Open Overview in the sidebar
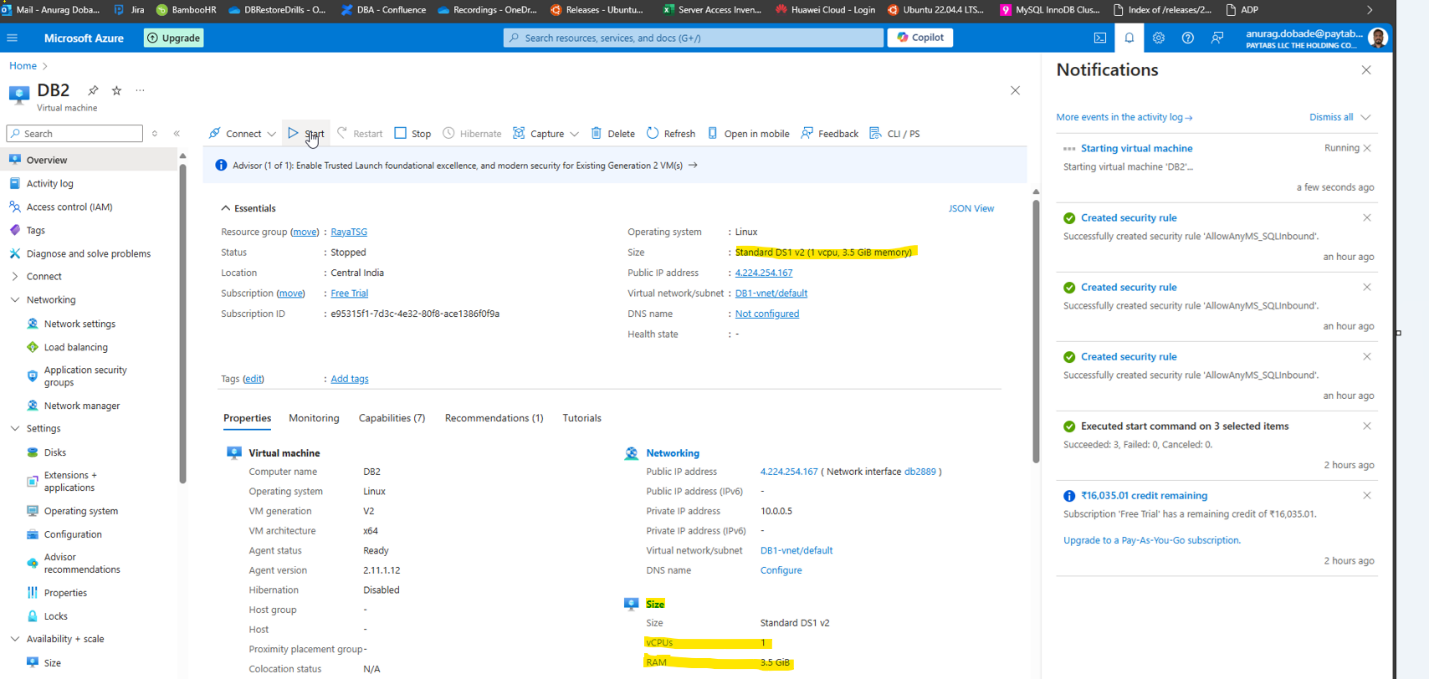 (47, 160)
